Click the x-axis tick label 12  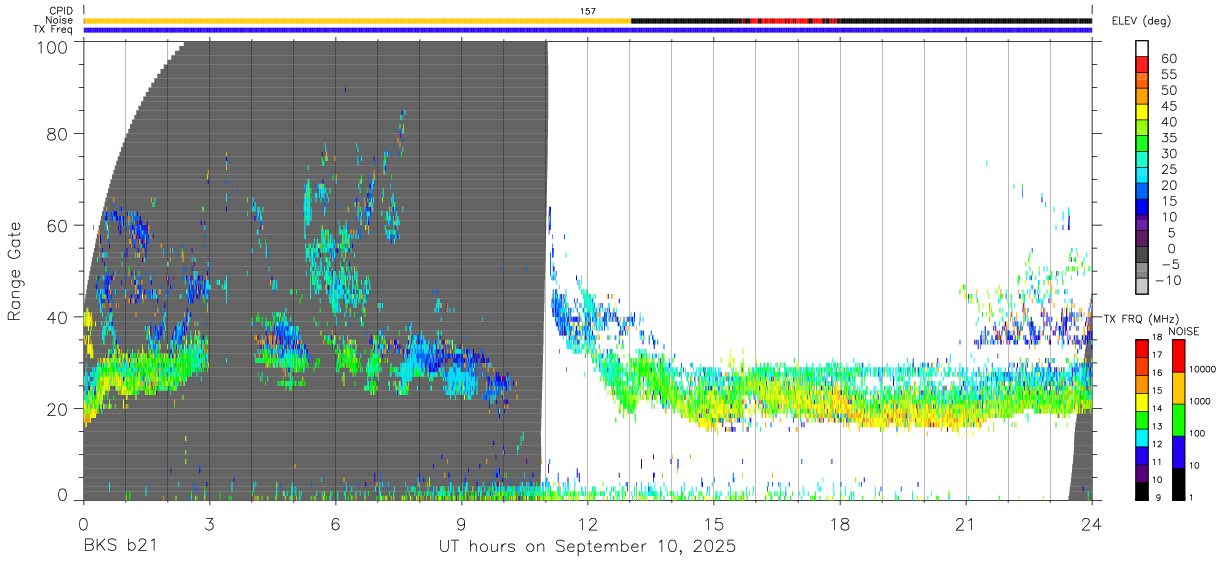(588, 523)
